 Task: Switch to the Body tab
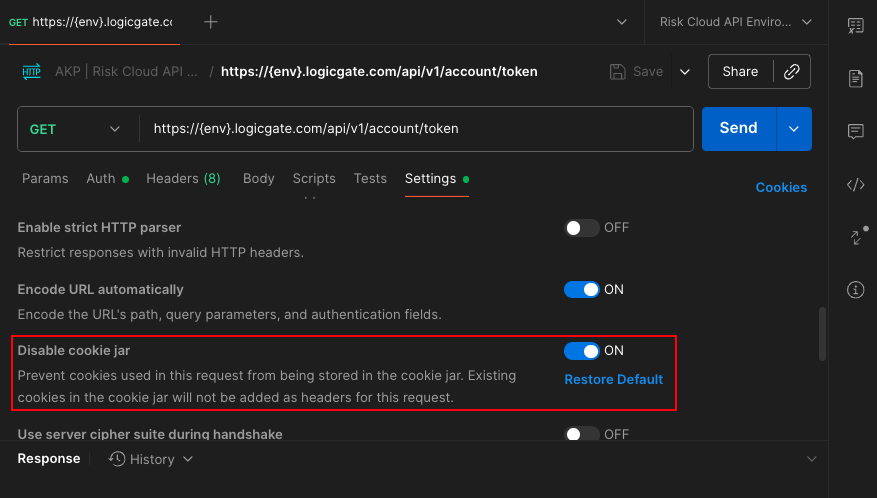258,179
